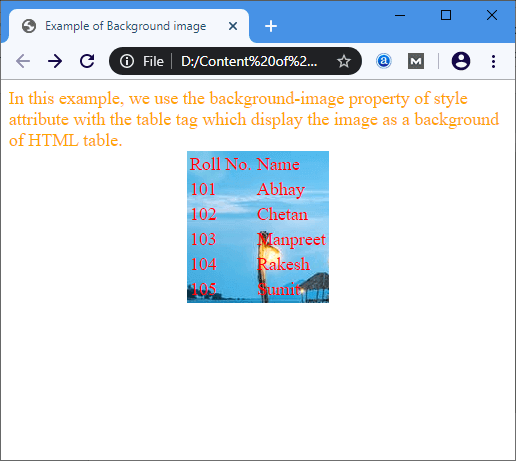The image size is (516, 461).
Task: Open Chrome's three-dot menu
Action: (493, 61)
